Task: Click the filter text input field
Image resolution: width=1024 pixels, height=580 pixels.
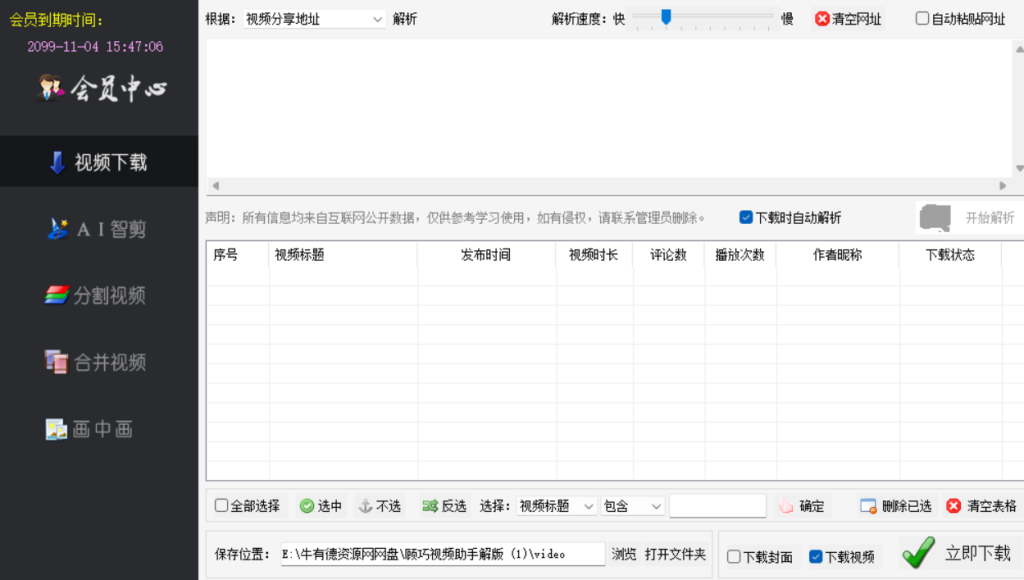Action: point(717,506)
